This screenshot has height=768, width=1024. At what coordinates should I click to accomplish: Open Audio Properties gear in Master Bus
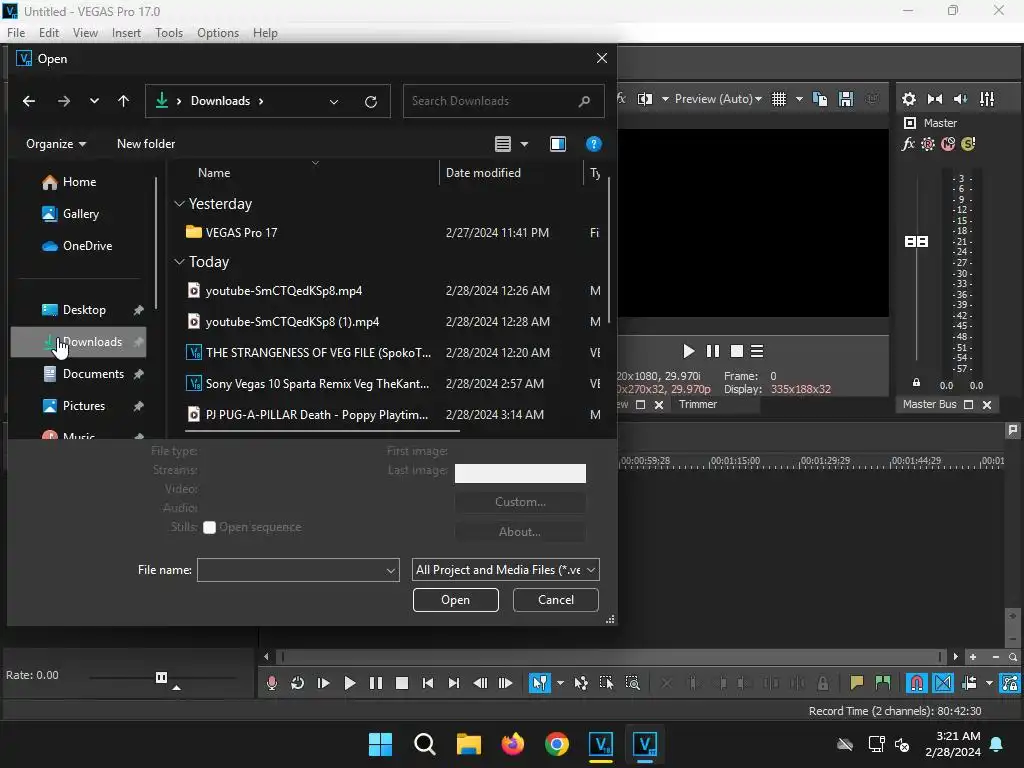(908, 99)
